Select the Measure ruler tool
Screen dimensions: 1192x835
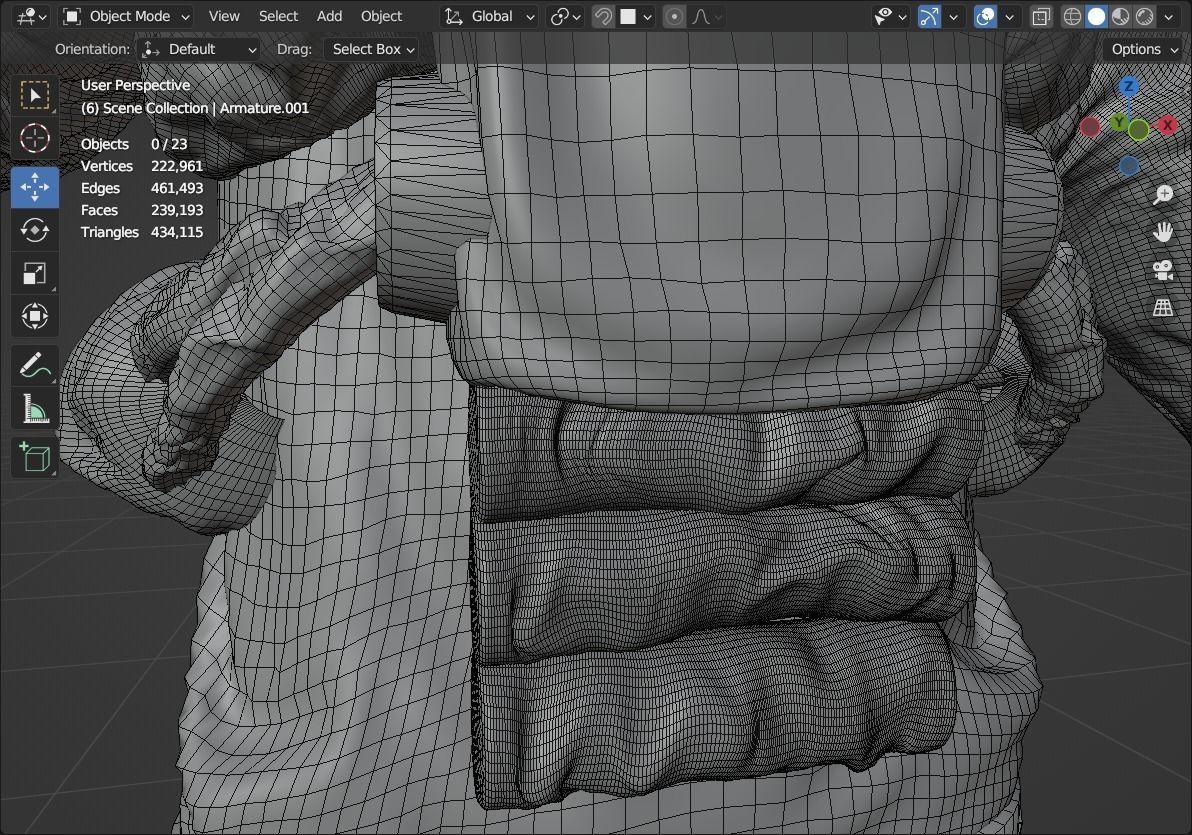coord(34,409)
